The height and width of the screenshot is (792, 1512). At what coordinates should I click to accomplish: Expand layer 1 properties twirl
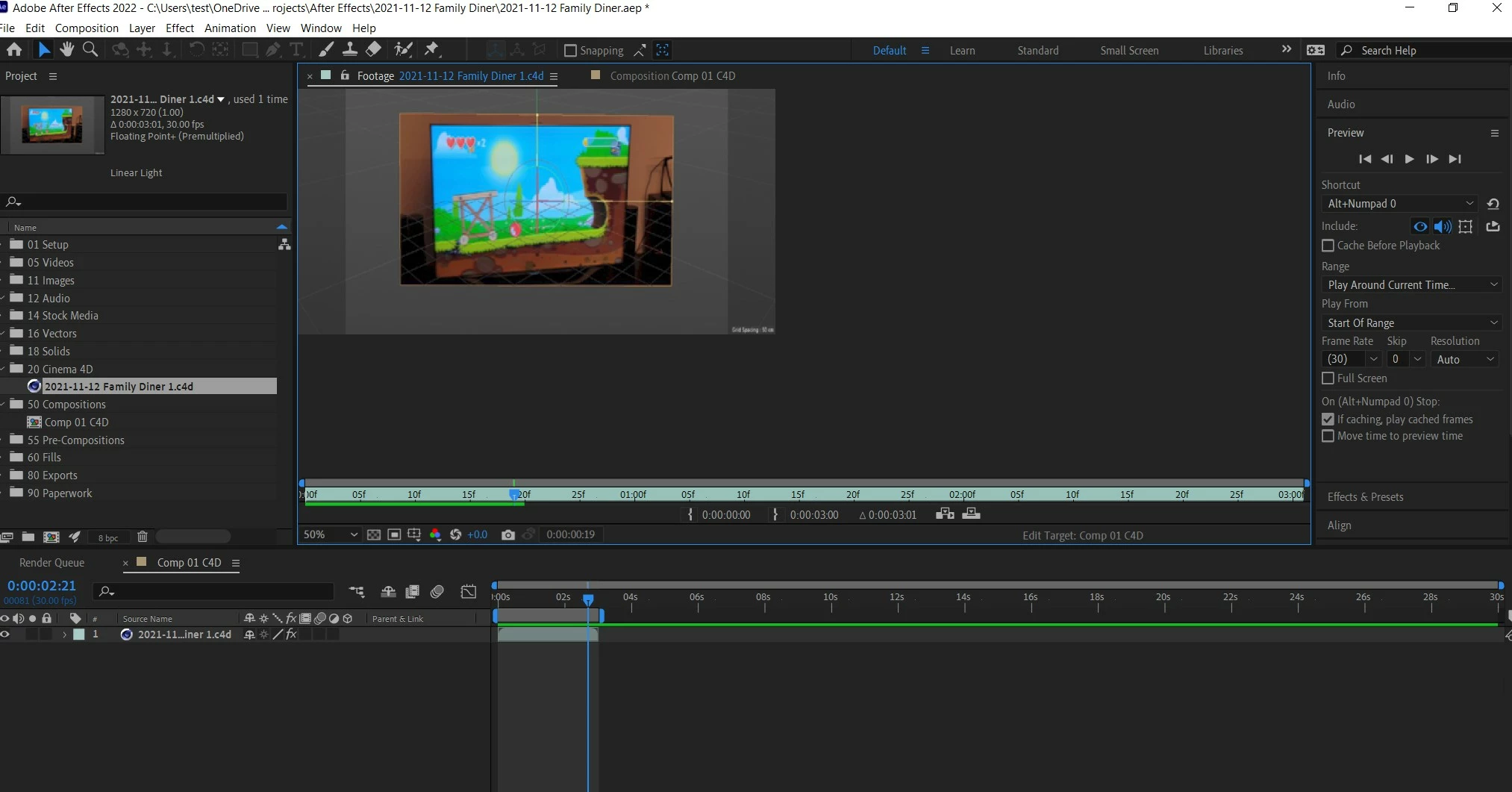64,634
